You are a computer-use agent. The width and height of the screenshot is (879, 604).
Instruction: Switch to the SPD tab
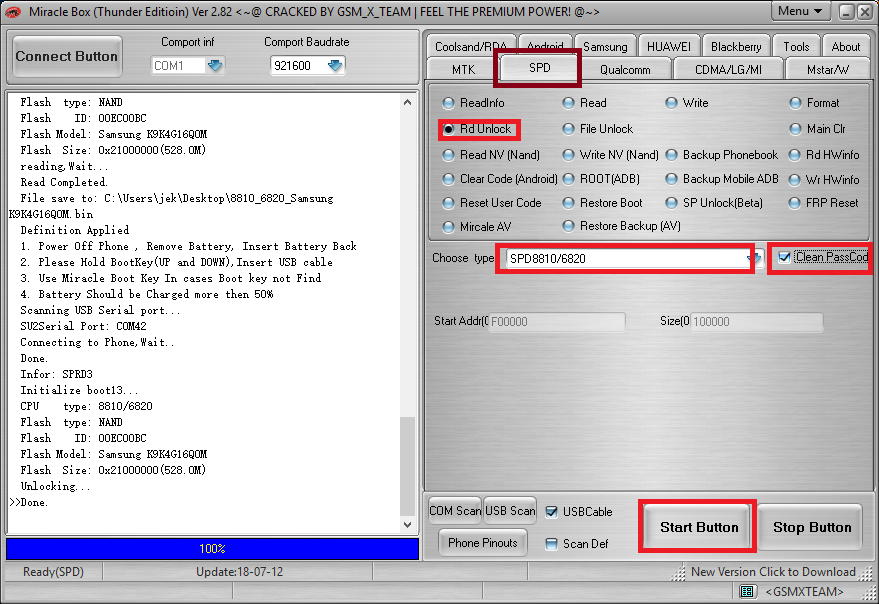pyautogui.click(x=539, y=67)
